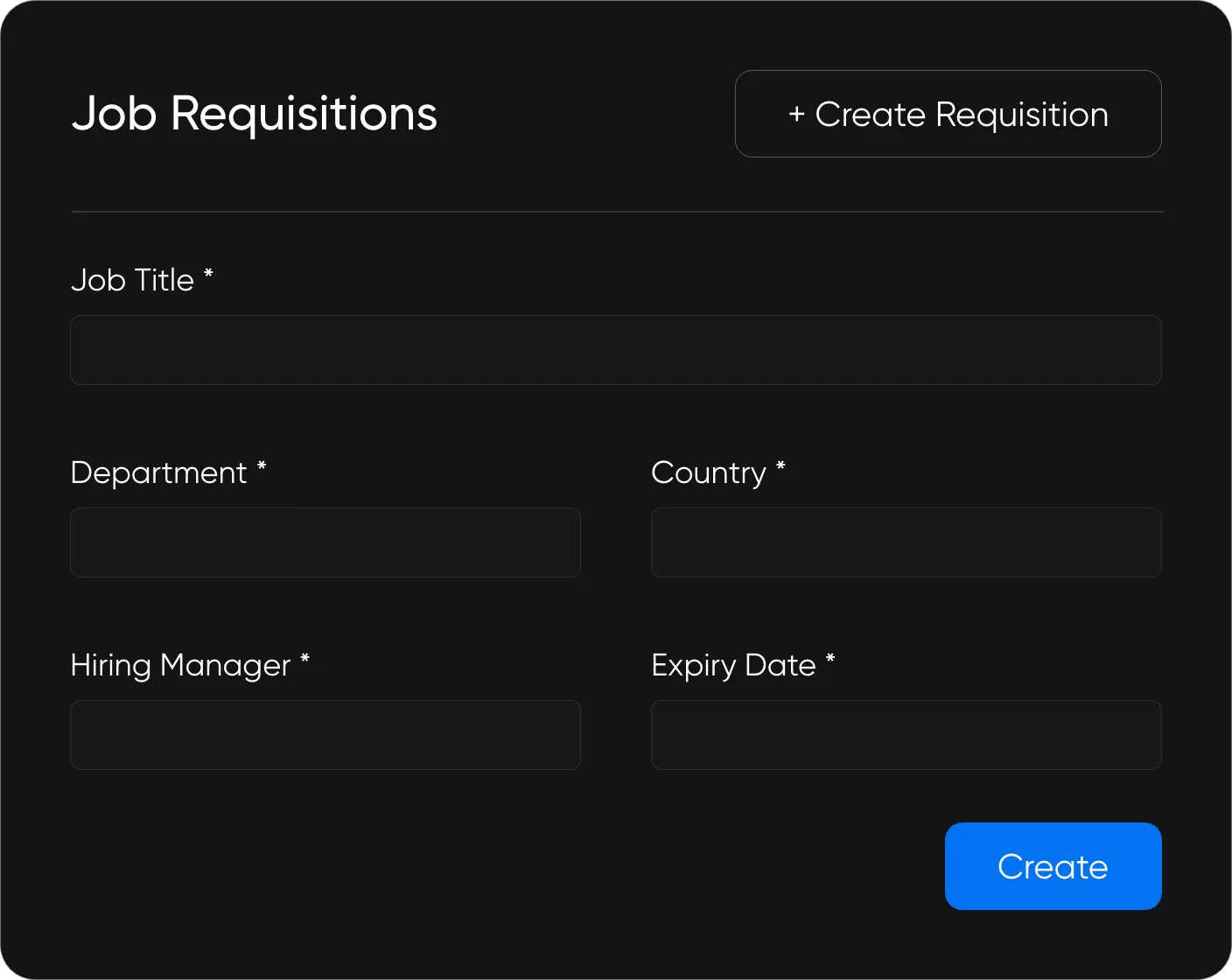Focus the Hiring Manager input field
This screenshot has width=1232, height=980.
[x=325, y=735]
